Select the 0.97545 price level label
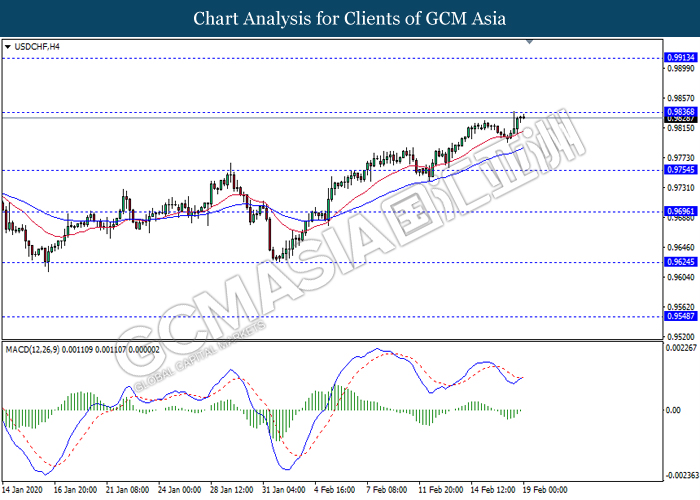Screen dimensions: 700x500 [680, 170]
